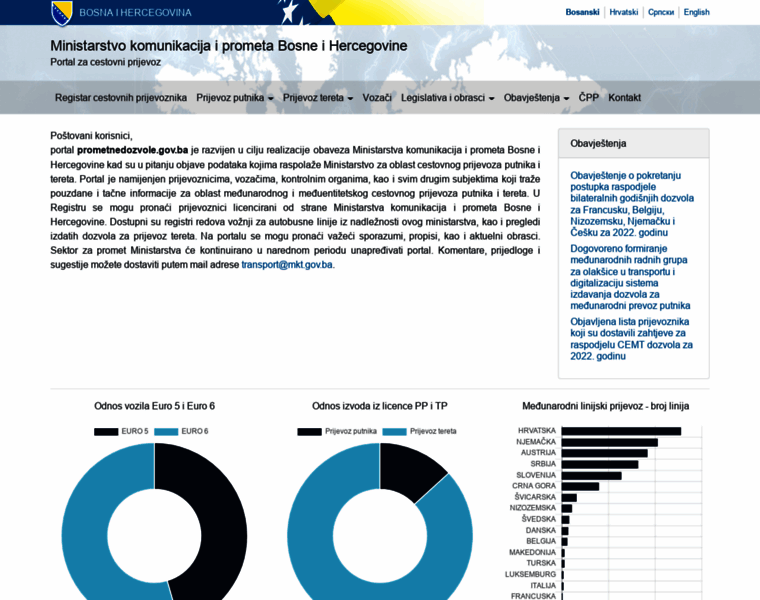Switch language to English
This screenshot has width=760, height=600.
point(697,12)
